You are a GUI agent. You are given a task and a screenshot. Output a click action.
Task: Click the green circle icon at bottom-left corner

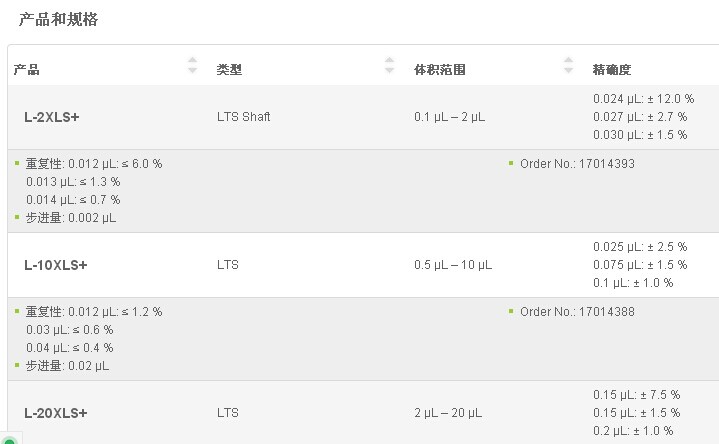9,441
